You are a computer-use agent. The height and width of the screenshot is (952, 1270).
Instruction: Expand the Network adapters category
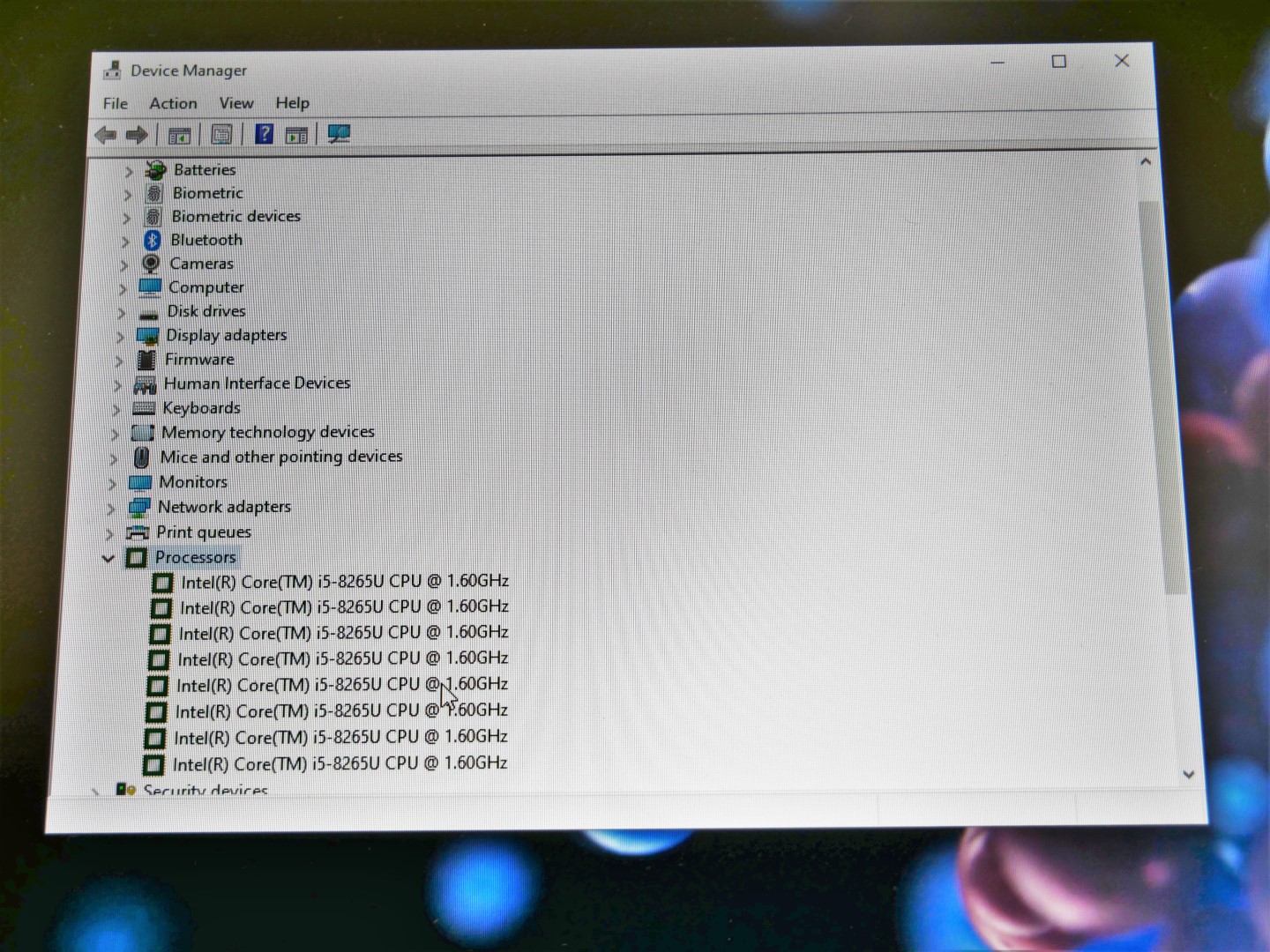(x=110, y=509)
